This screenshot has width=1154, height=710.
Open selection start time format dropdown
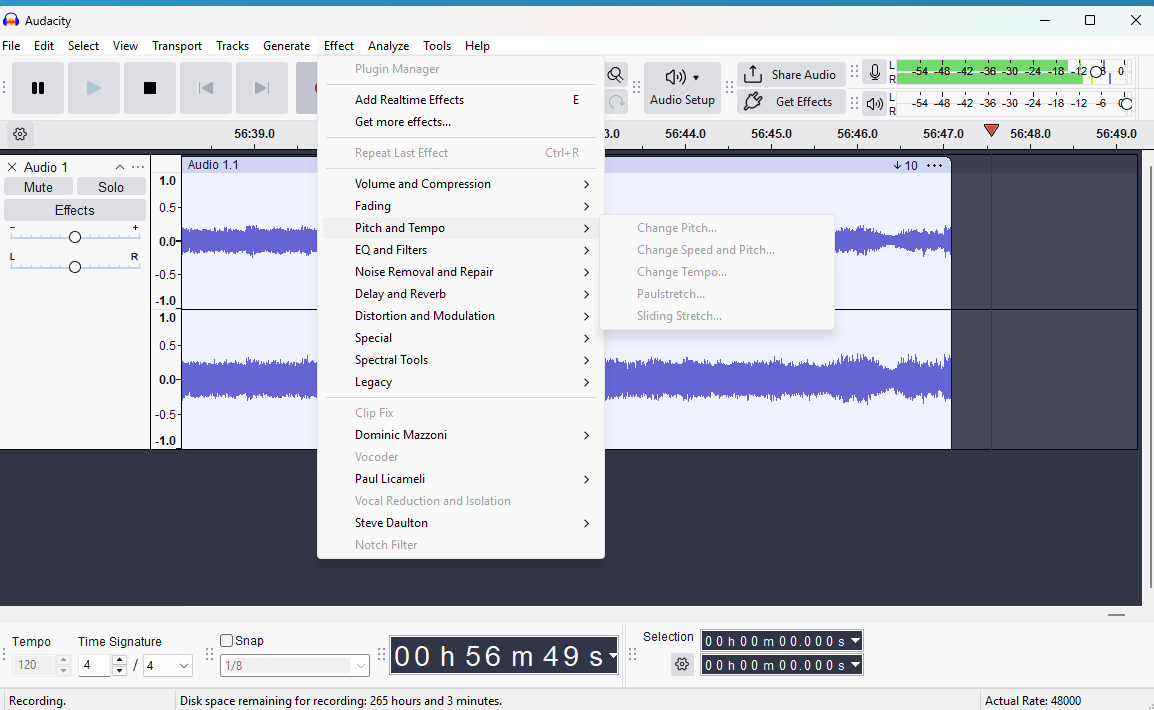(855, 641)
